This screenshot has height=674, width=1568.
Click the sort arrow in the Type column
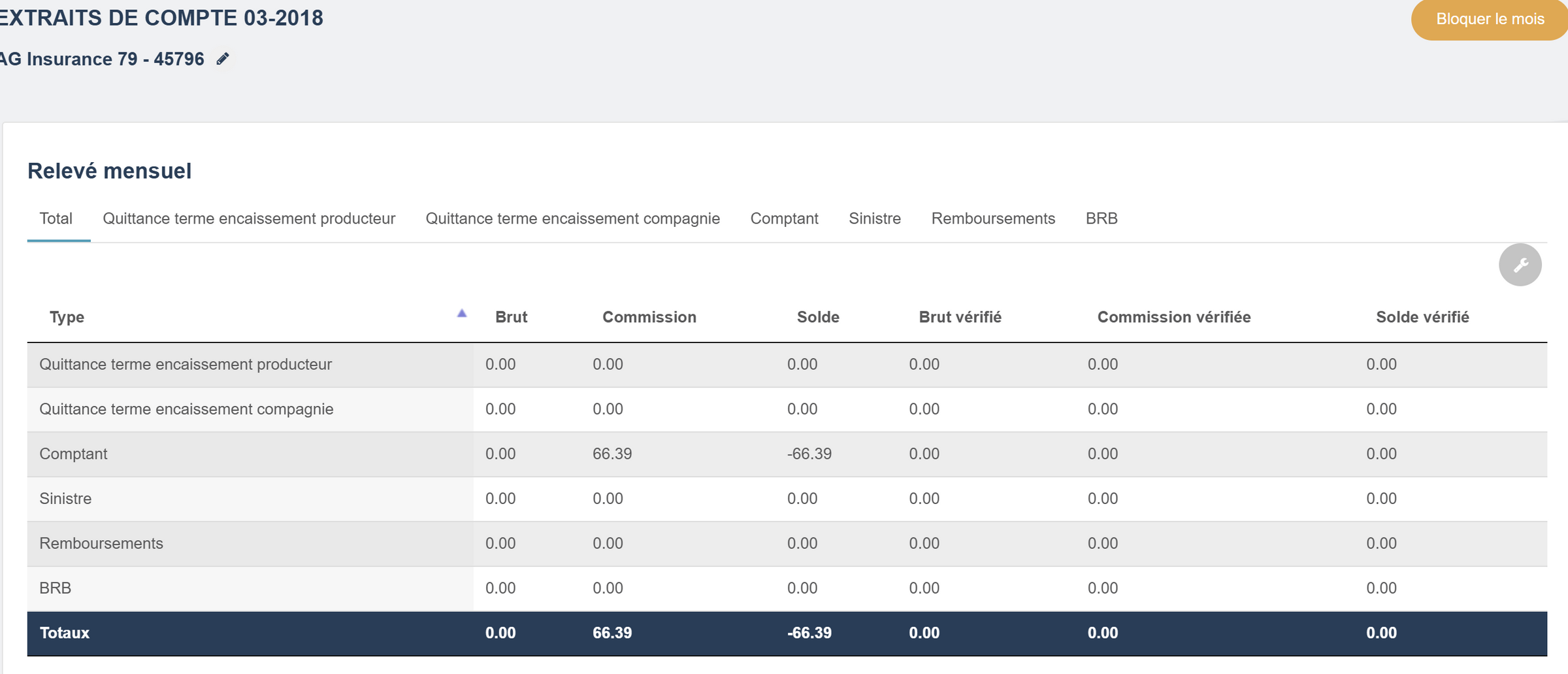coord(462,314)
